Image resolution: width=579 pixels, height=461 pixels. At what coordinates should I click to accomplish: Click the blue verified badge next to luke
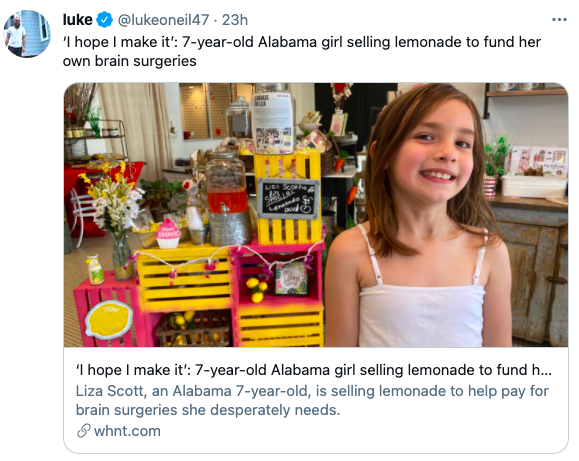click(x=105, y=20)
